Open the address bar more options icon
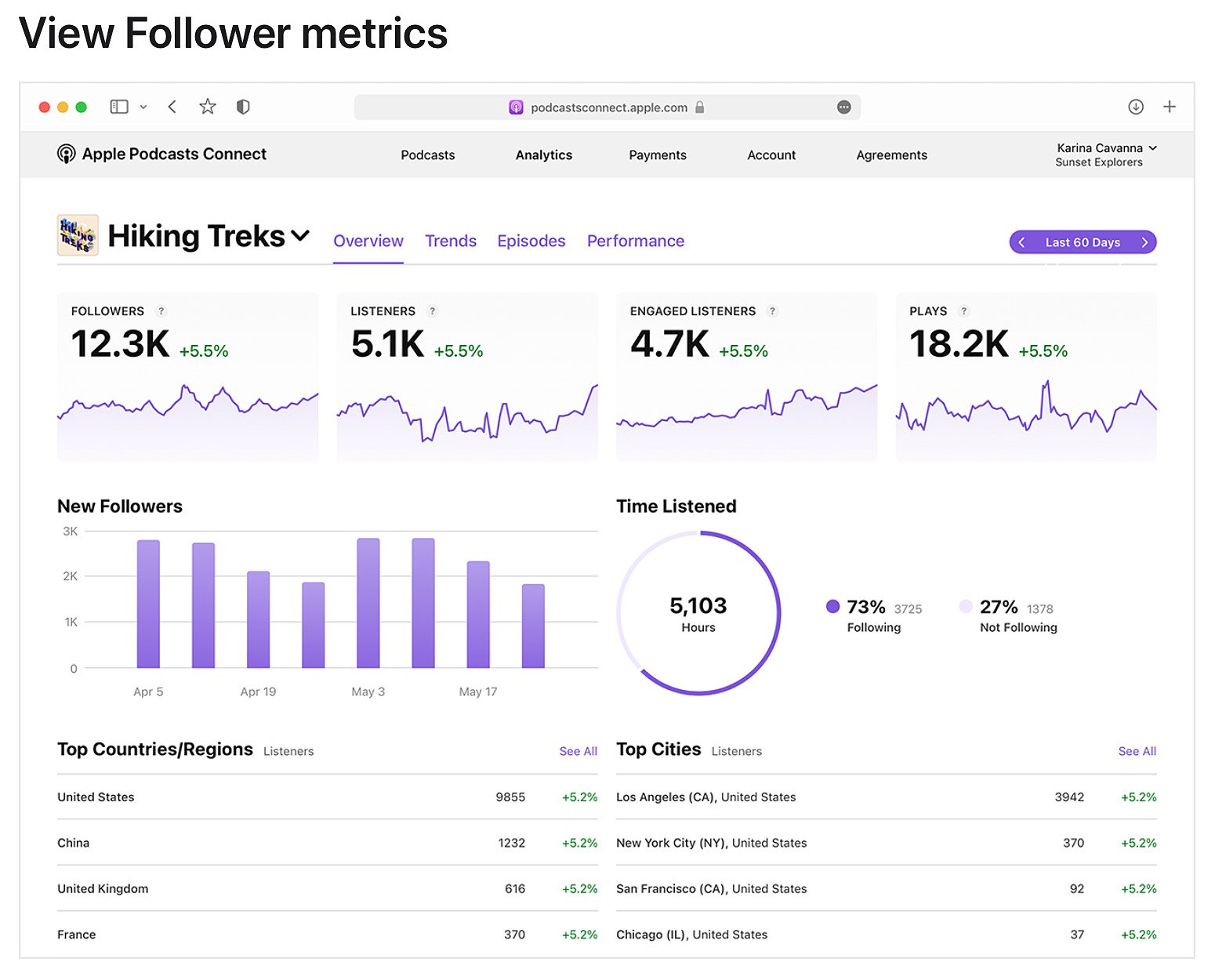Viewport: 1215px width, 980px height. click(843, 107)
